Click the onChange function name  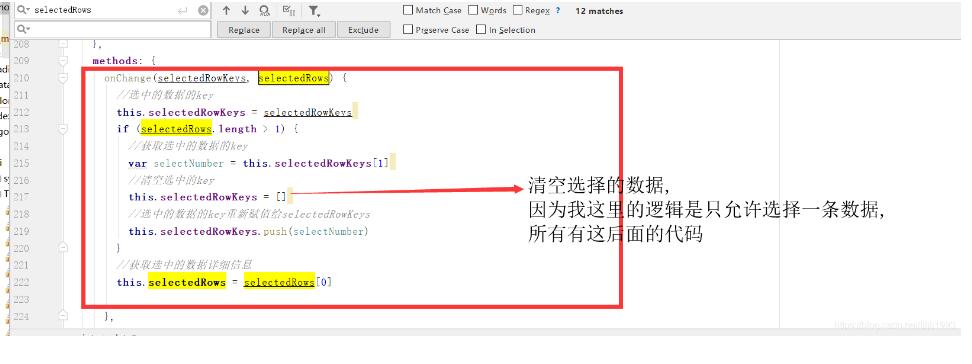pos(128,78)
